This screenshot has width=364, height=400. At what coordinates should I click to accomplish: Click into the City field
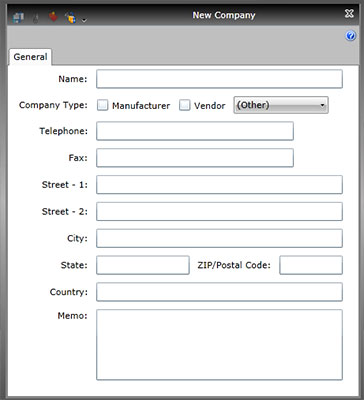(219, 238)
